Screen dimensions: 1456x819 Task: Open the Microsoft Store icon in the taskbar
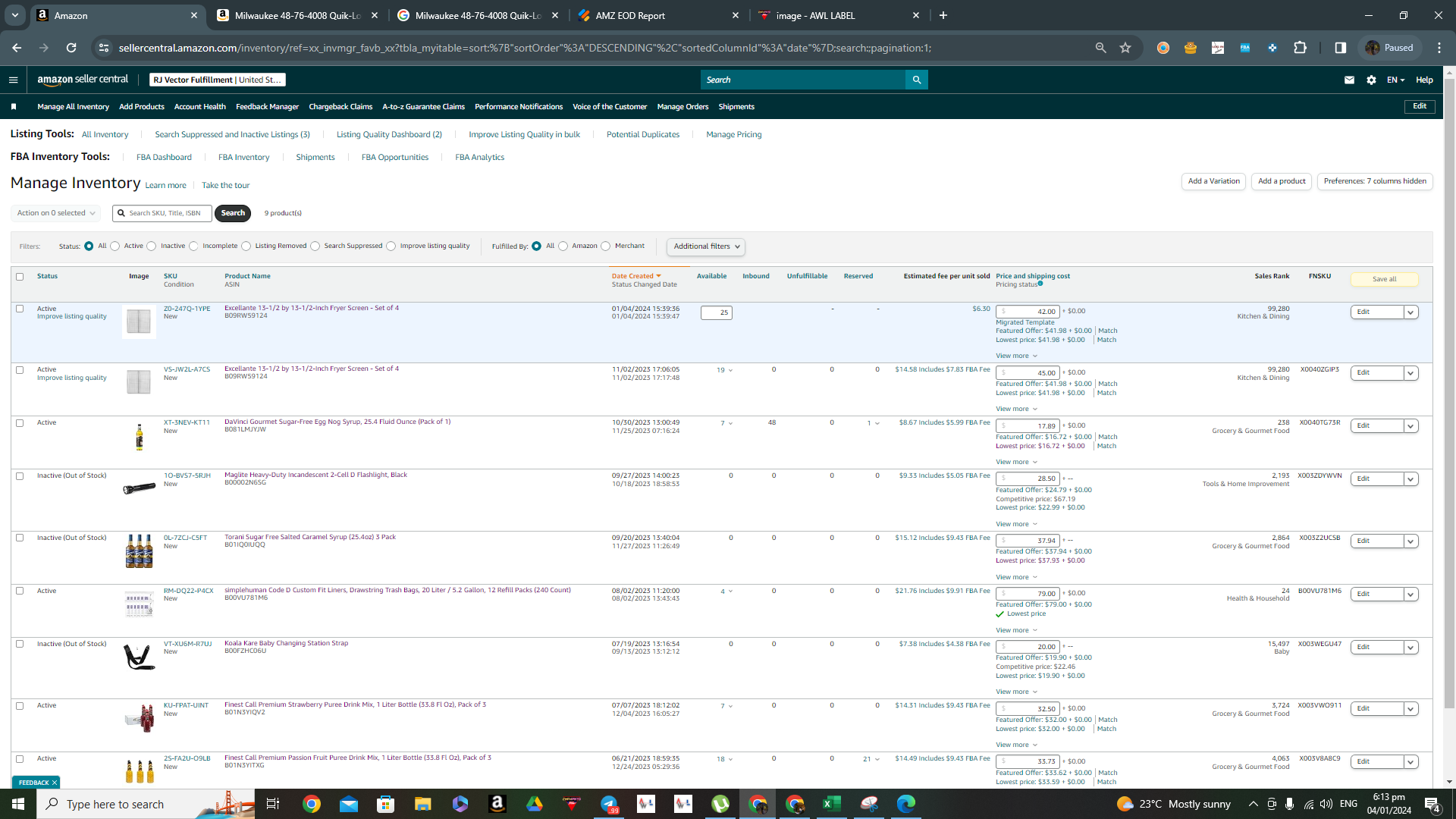click(385, 804)
